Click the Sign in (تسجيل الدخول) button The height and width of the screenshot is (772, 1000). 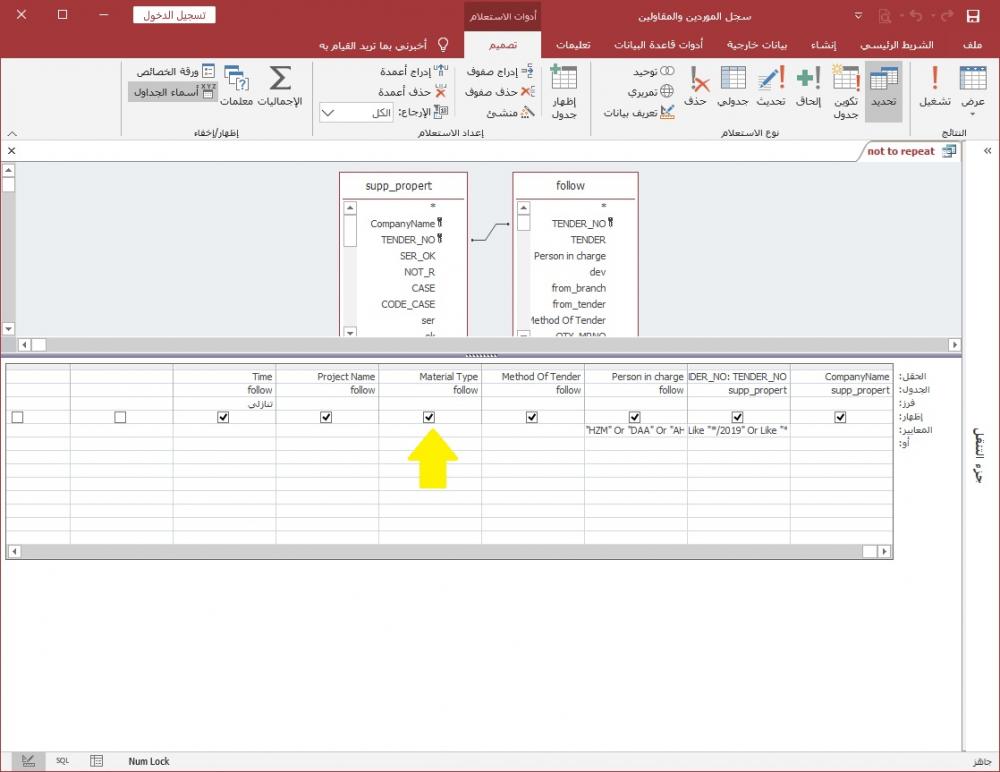(174, 16)
